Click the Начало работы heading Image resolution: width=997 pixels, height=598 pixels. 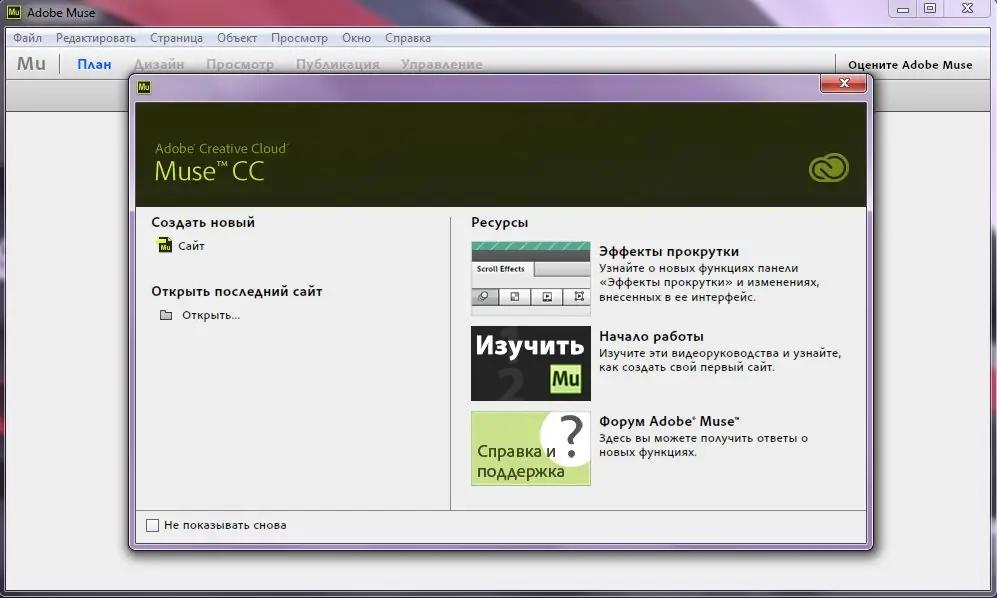point(651,336)
